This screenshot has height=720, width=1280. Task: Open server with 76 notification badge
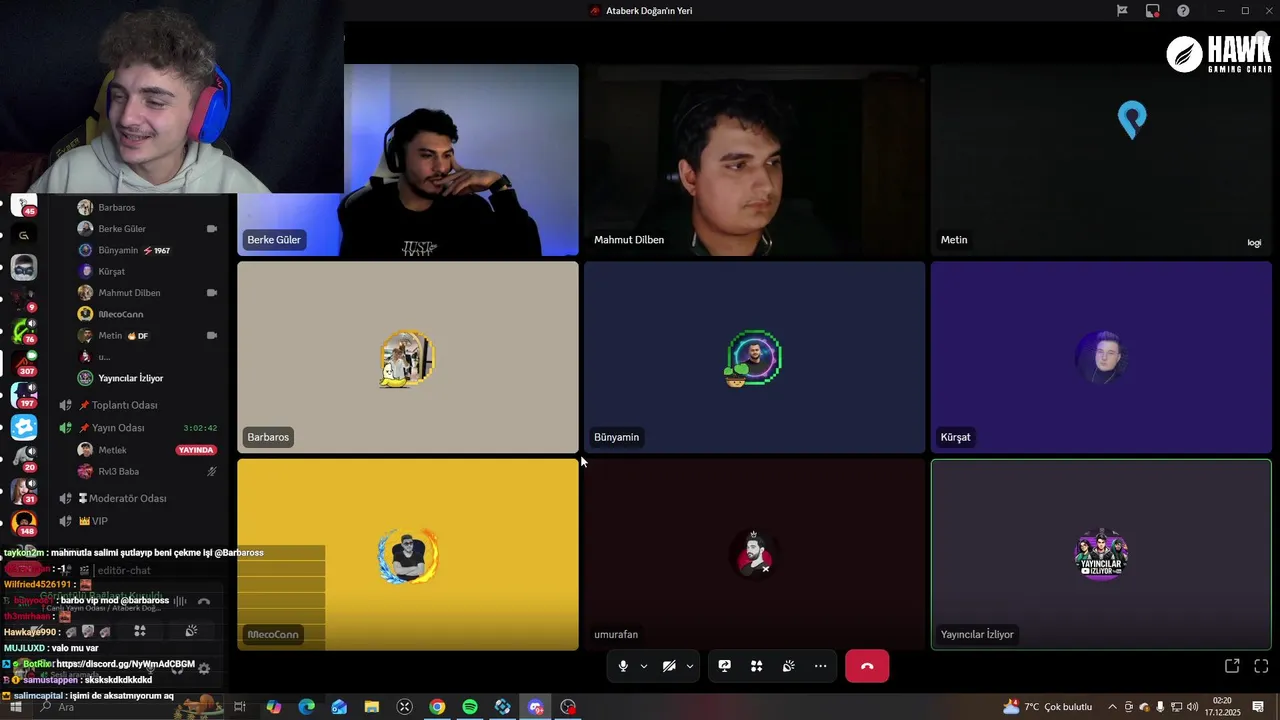pyautogui.click(x=24, y=330)
